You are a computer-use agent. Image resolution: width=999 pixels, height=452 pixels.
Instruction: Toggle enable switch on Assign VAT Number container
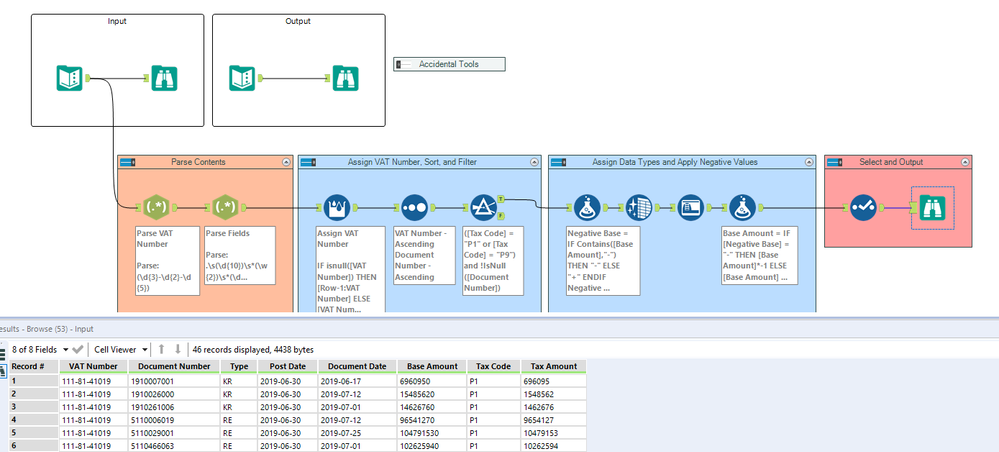309,163
